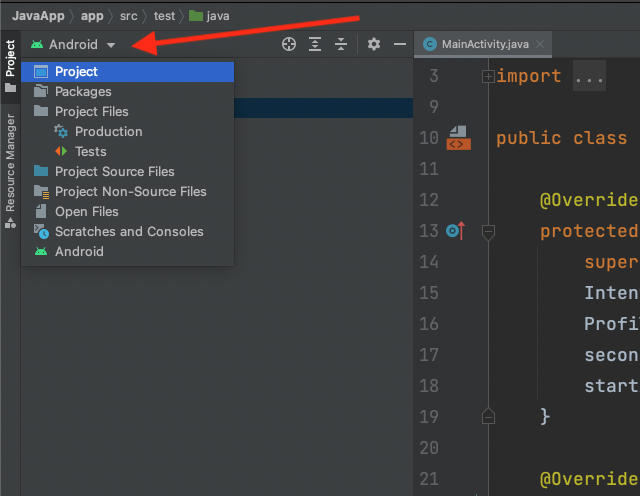The height and width of the screenshot is (496, 640).
Task: Expand the folded import block
Action: [x=488, y=76]
